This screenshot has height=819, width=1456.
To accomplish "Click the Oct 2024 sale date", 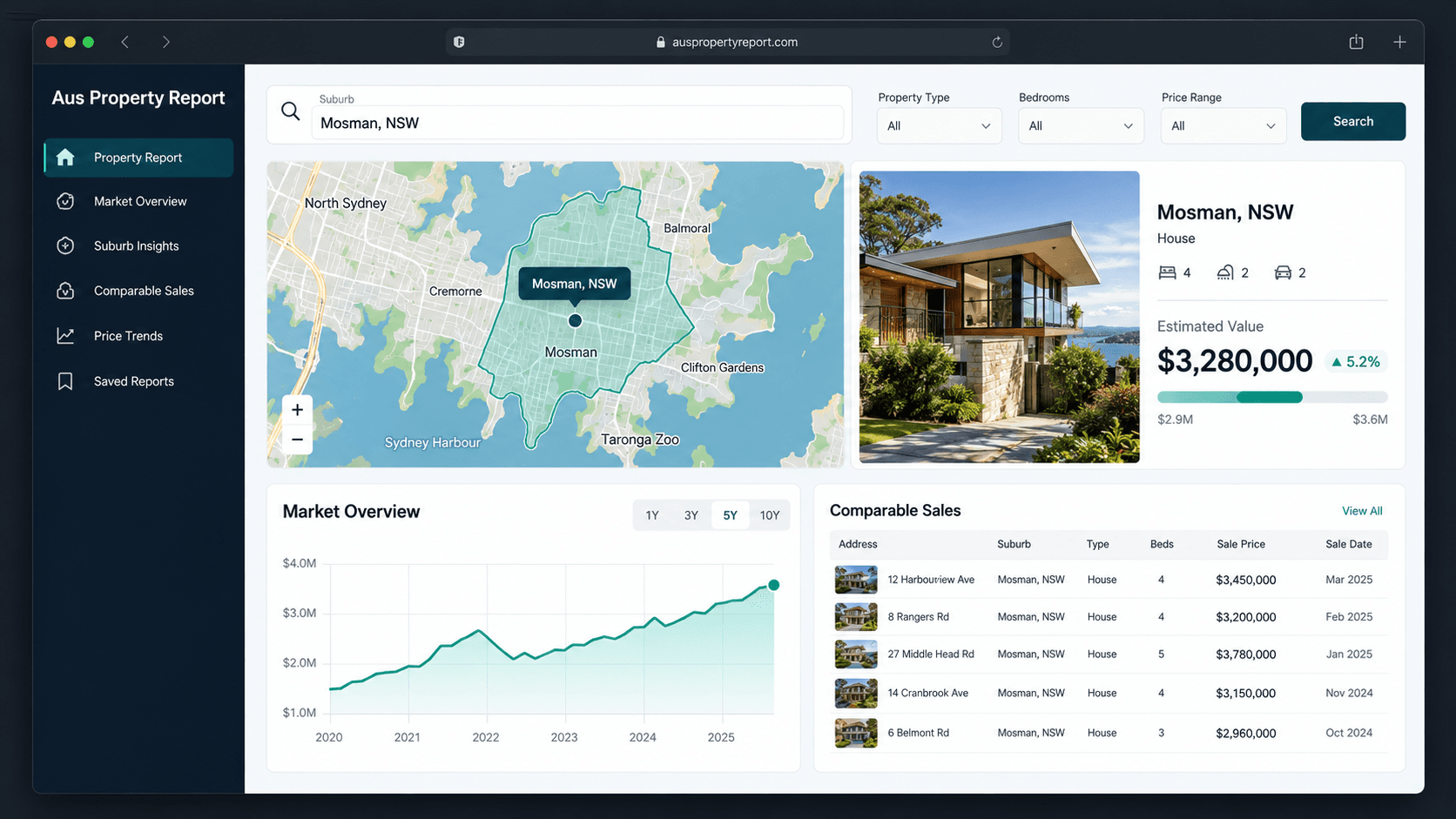I will 1349,733.
